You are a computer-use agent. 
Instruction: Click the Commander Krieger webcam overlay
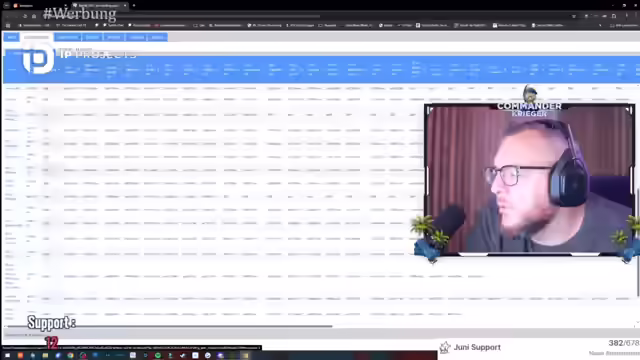(x=529, y=180)
